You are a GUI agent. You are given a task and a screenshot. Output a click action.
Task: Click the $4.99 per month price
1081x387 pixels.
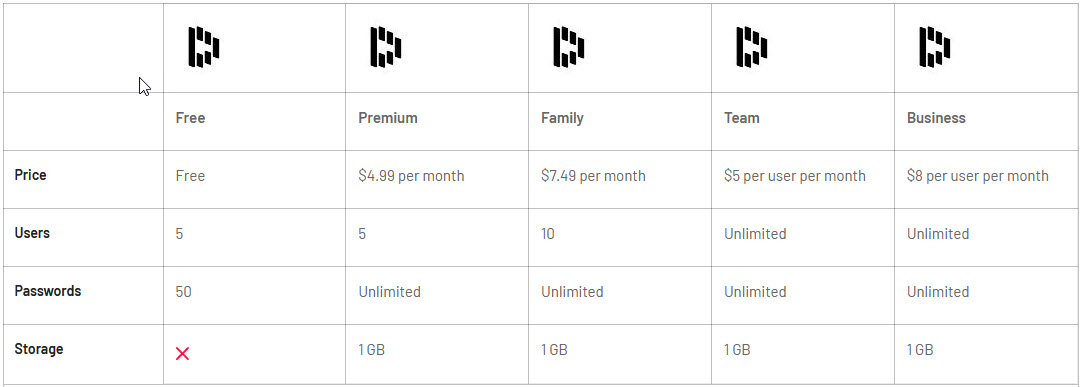pos(412,176)
